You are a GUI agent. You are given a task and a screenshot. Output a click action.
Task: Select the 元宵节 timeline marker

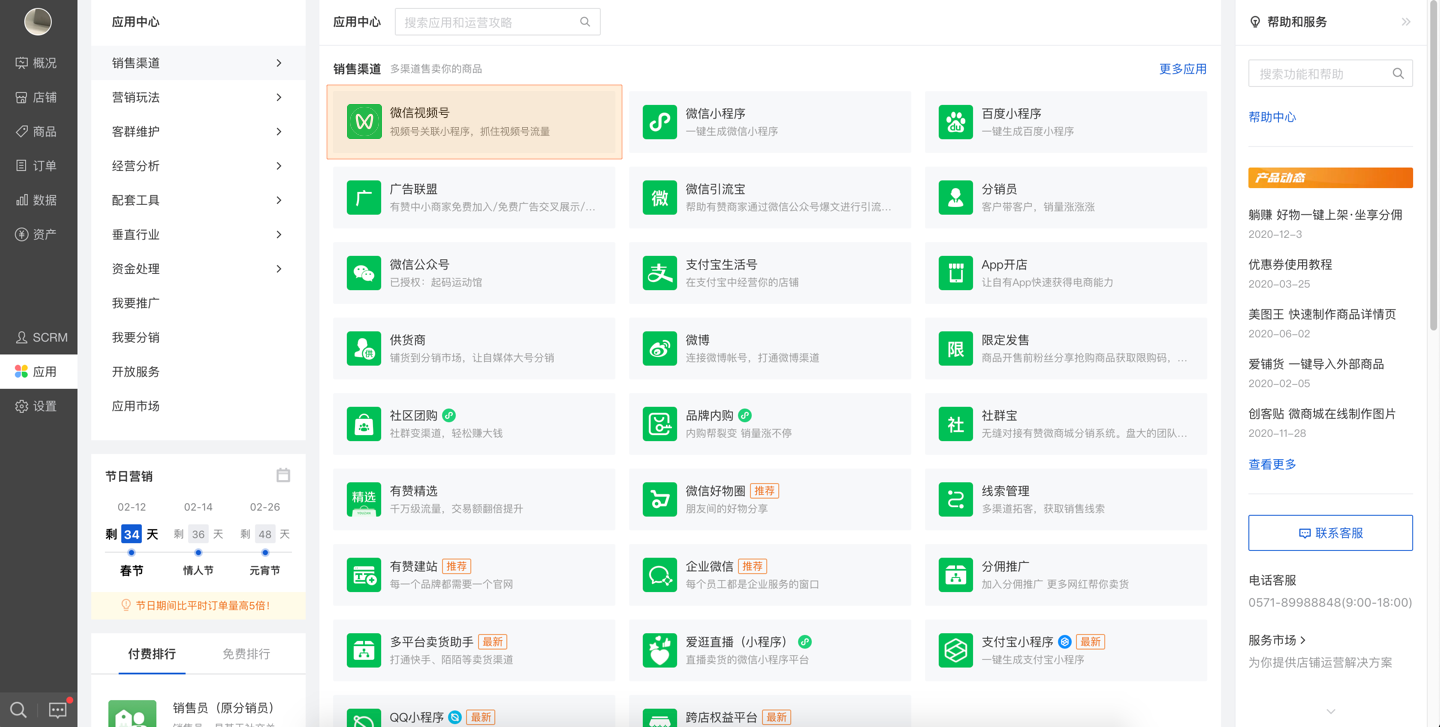pyautogui.click(x=265, y=552)
